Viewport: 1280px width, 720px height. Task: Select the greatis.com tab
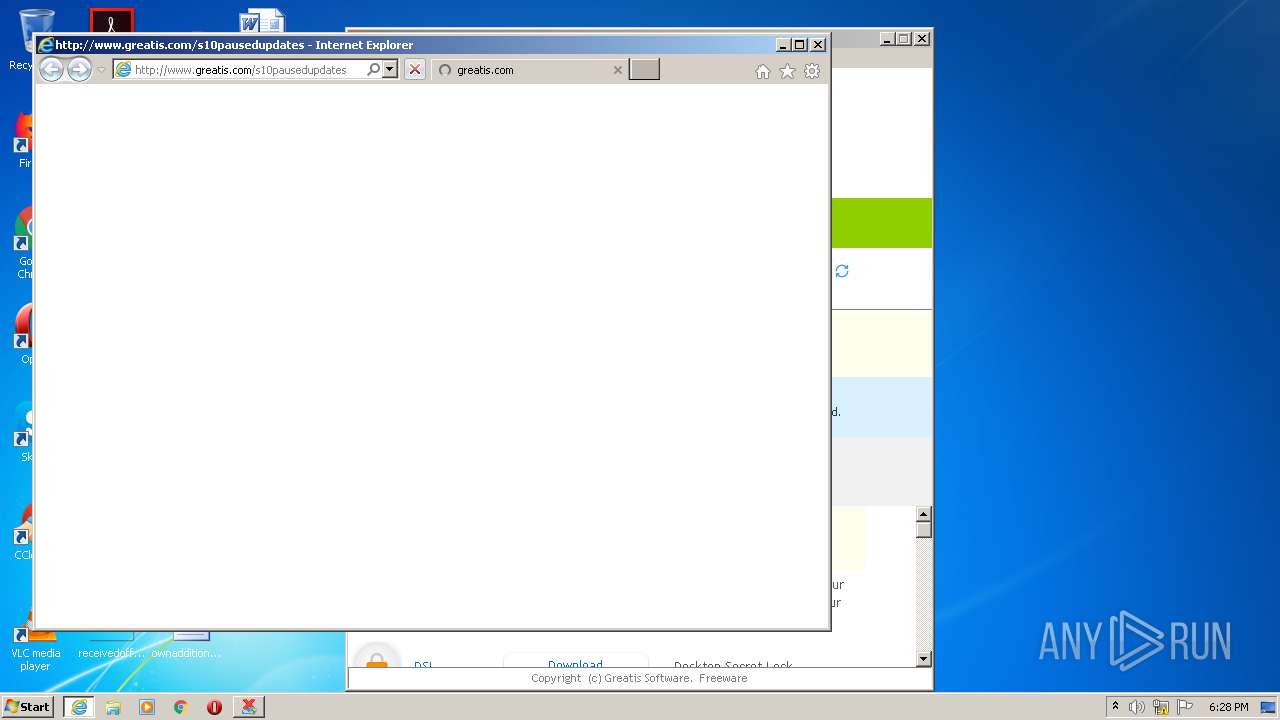pyautogui.click(x=530, y=70)
